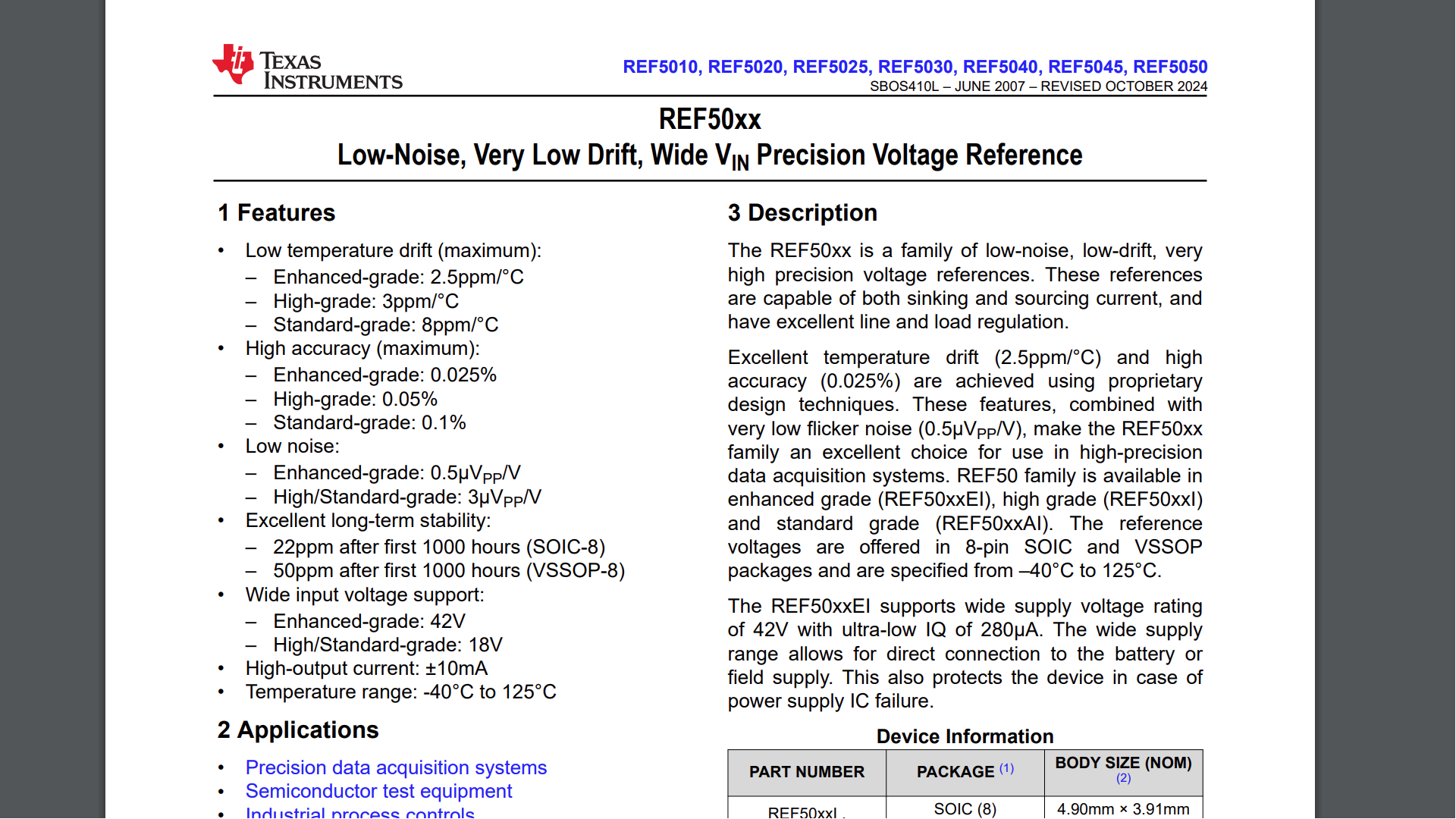Click the Device Information table title

pyautogui.click(x=965, y=736)
